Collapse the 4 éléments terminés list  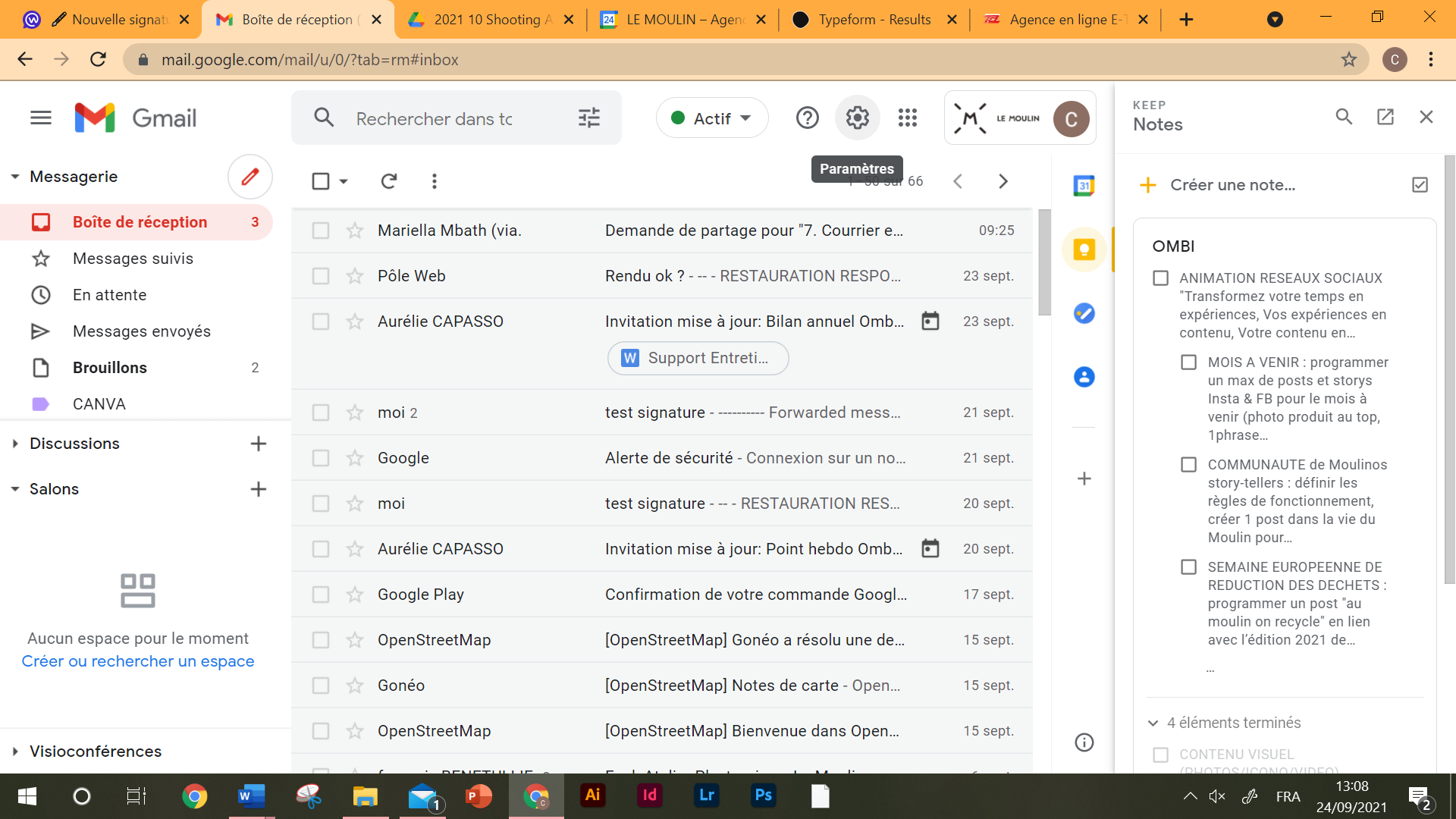[1153, 723]
